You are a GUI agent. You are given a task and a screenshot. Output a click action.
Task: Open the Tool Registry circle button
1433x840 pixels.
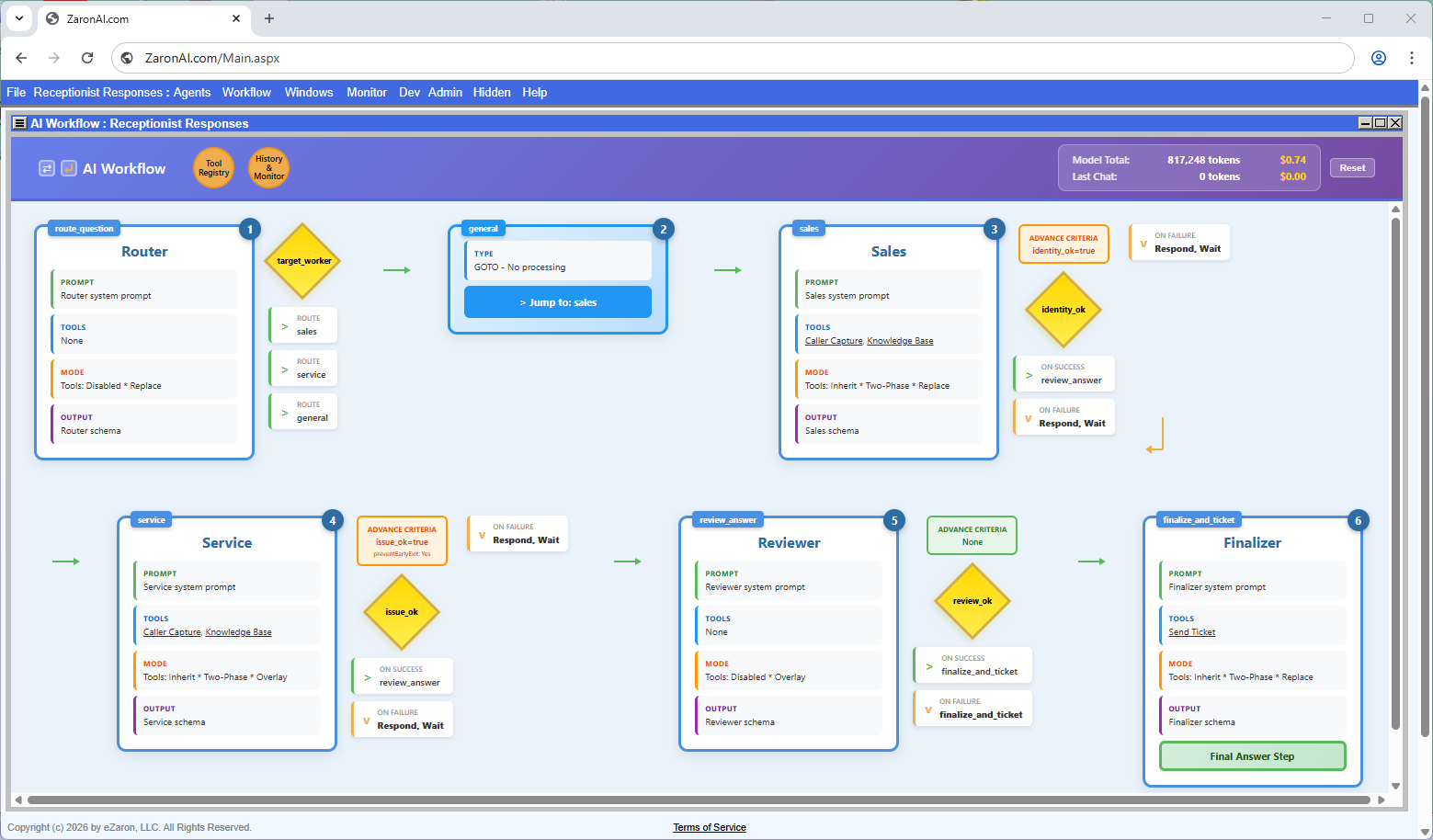pos(214,168)
